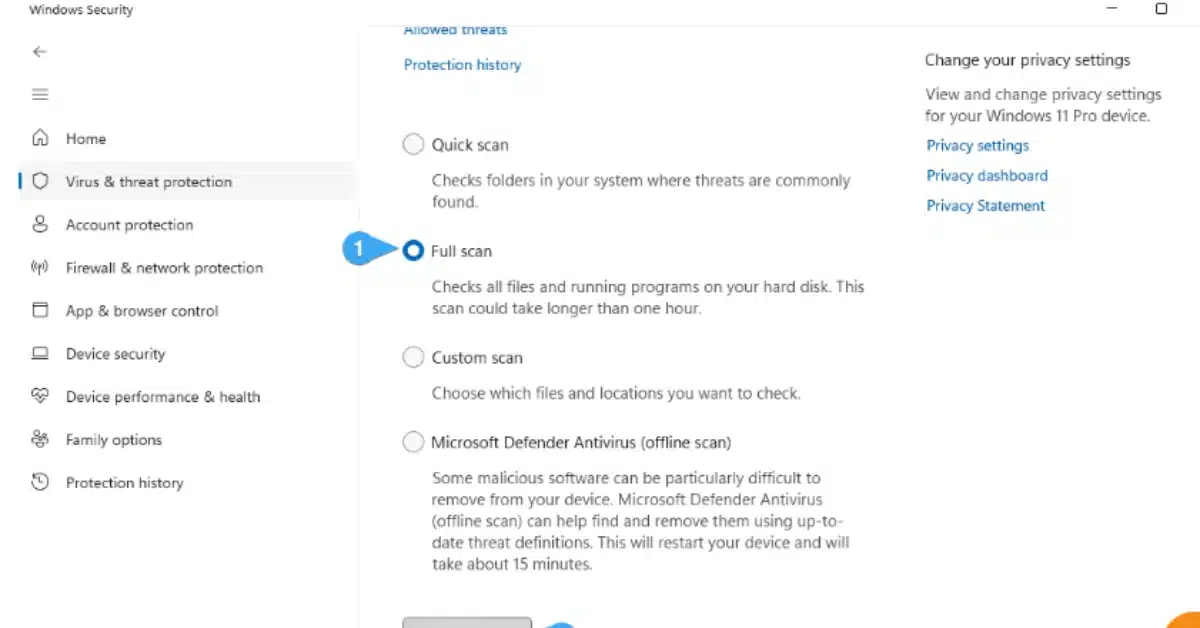
Task: Open the hamburger navigation menu
Action: pos(40,95)
